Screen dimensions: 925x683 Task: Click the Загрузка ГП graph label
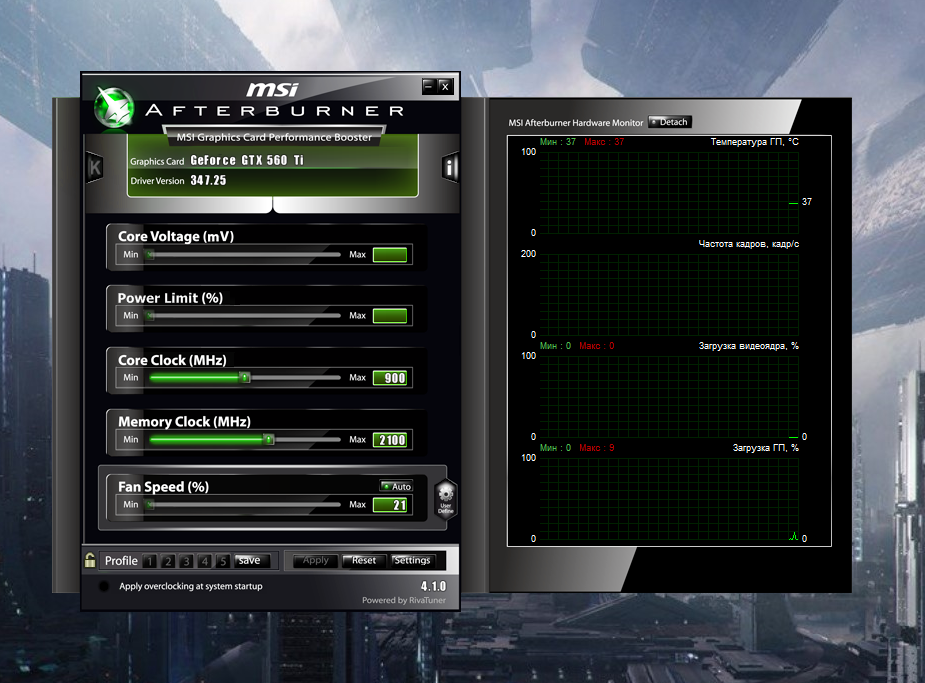pyautogui.click(x=766, y=448)
